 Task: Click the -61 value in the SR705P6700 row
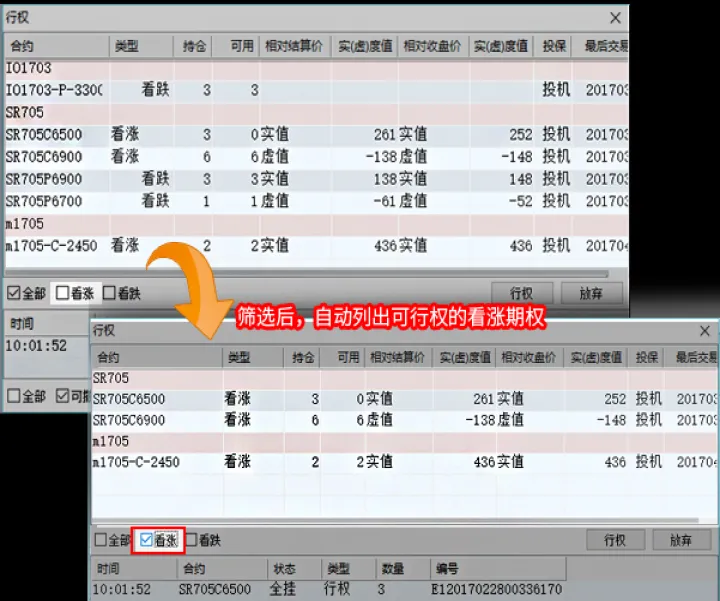point(384,201)
